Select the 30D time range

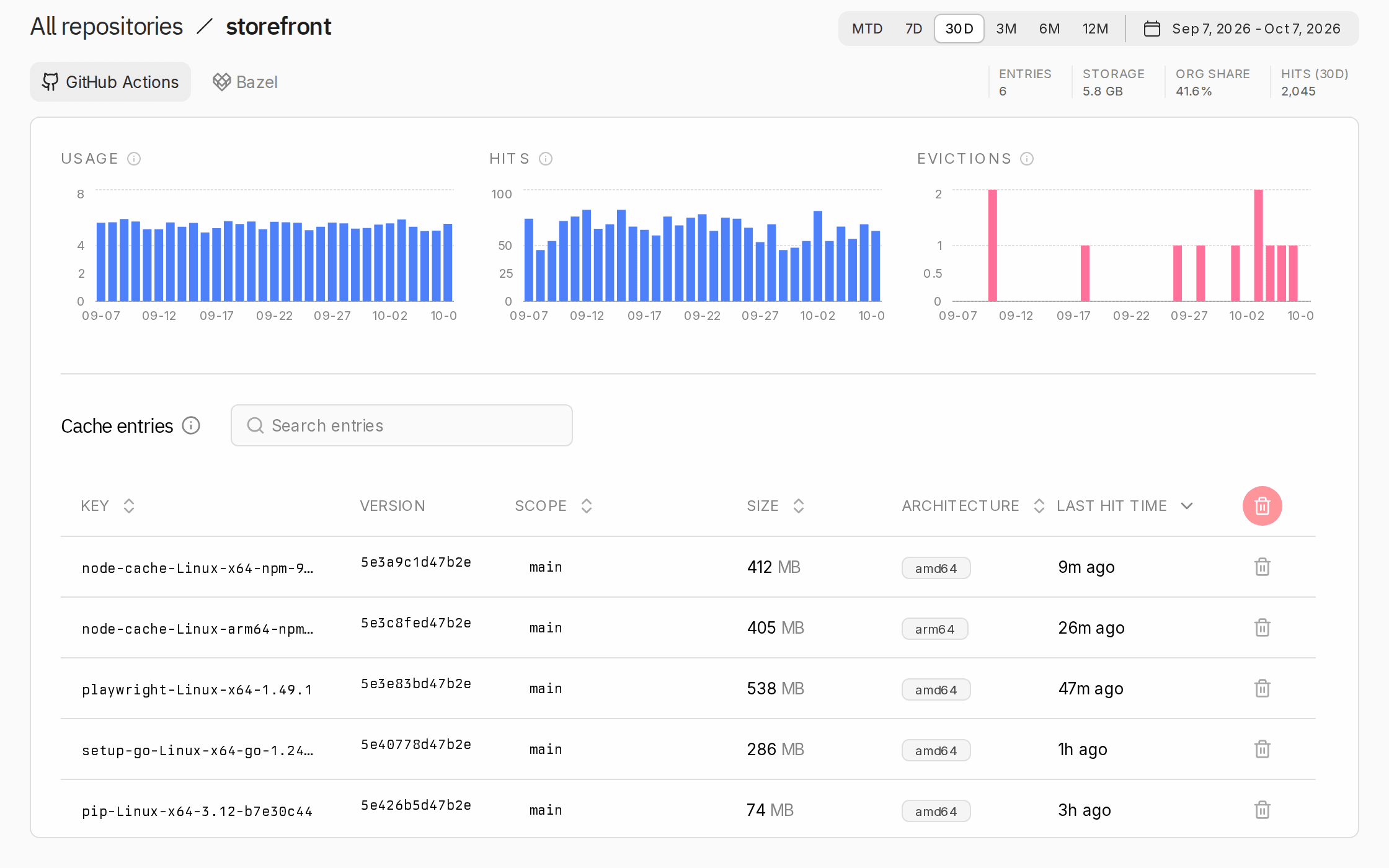(x=959, y=29)
